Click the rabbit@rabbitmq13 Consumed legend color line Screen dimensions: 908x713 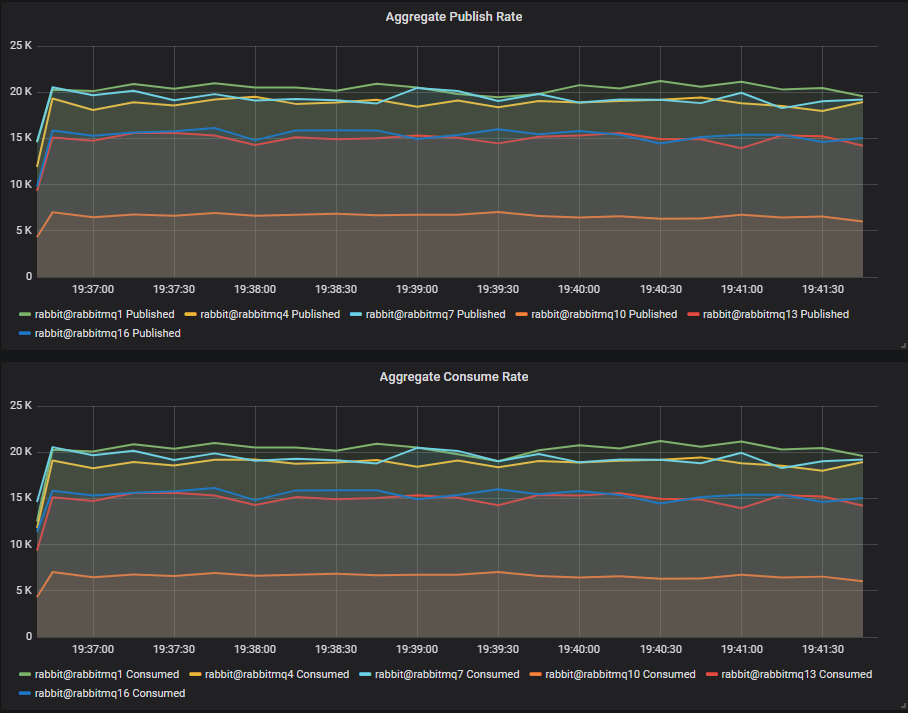coord(712,674)
